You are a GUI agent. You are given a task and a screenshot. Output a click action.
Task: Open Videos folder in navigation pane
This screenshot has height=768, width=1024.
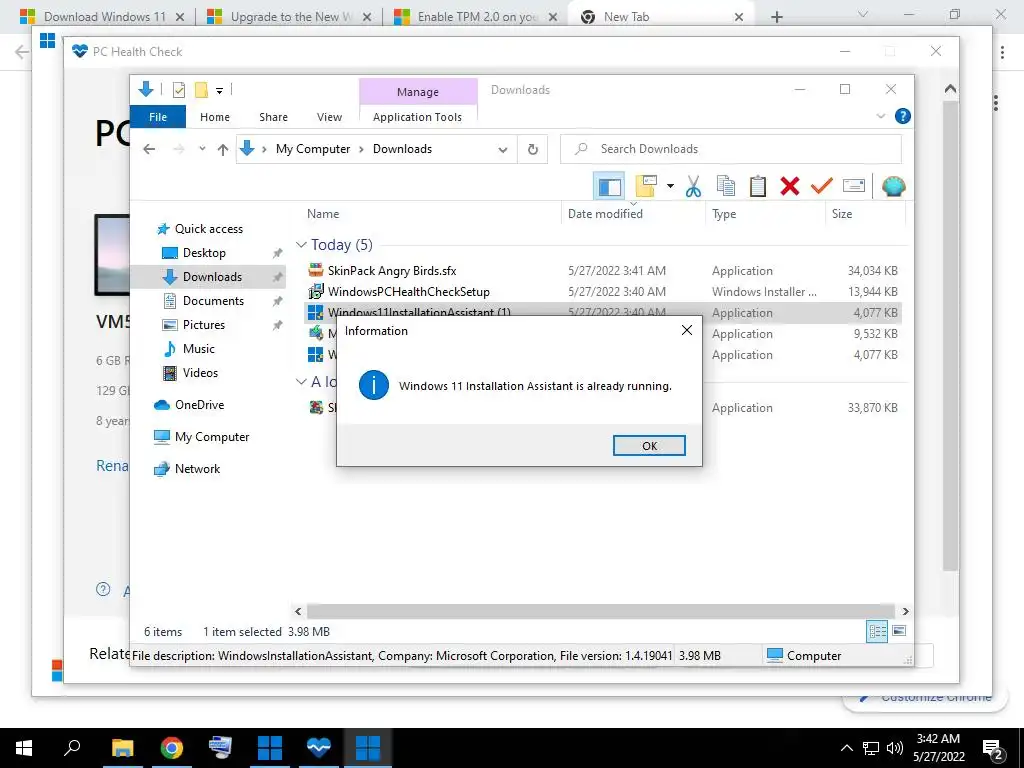point(200,373)
